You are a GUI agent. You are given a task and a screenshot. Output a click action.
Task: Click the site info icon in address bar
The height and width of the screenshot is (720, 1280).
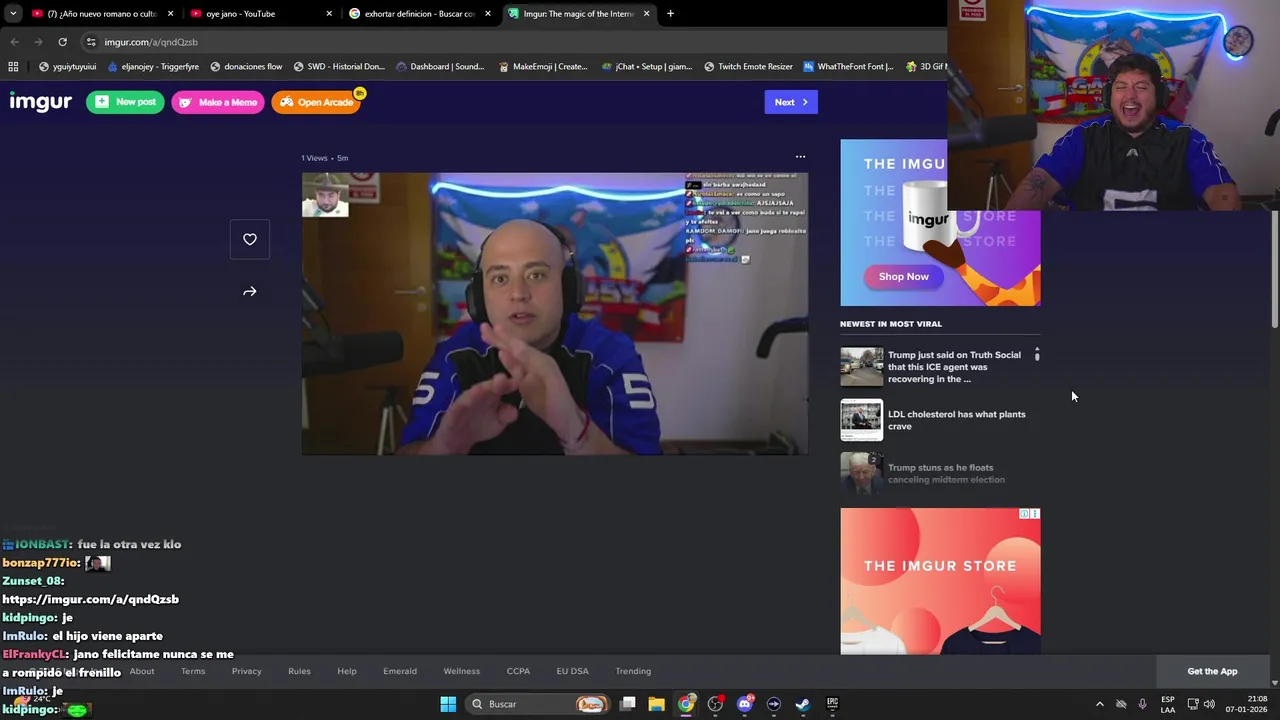click(91, 42)
